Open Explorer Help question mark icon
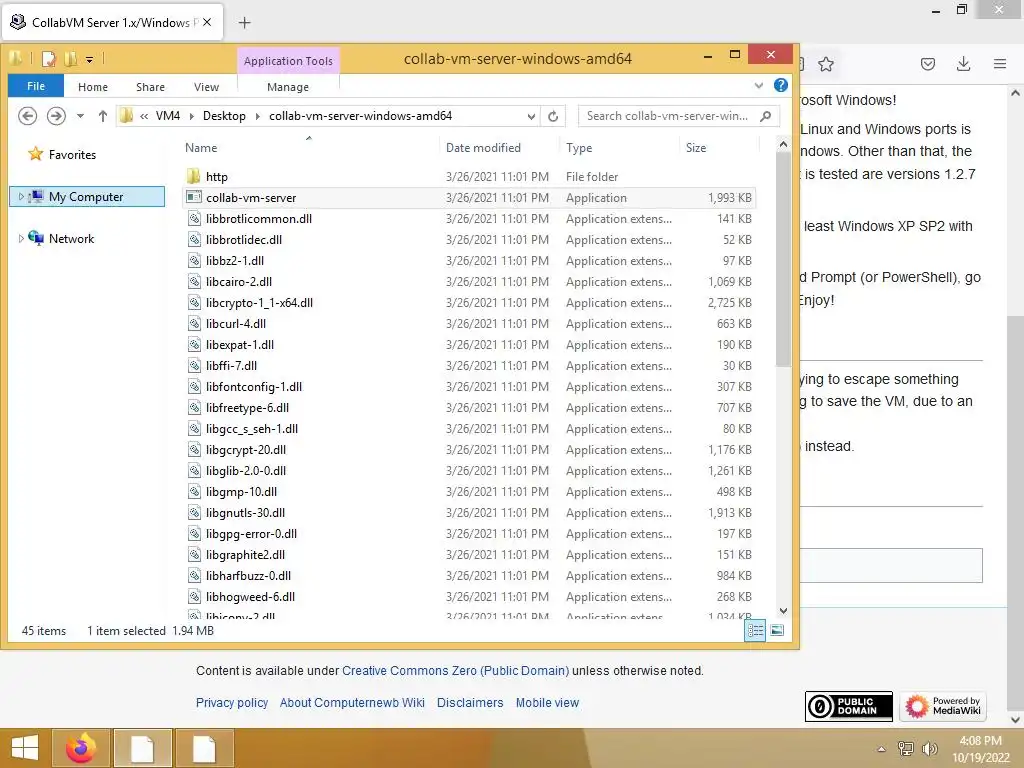This screenshot has height=768, width=1024. [x=780, y=85]
